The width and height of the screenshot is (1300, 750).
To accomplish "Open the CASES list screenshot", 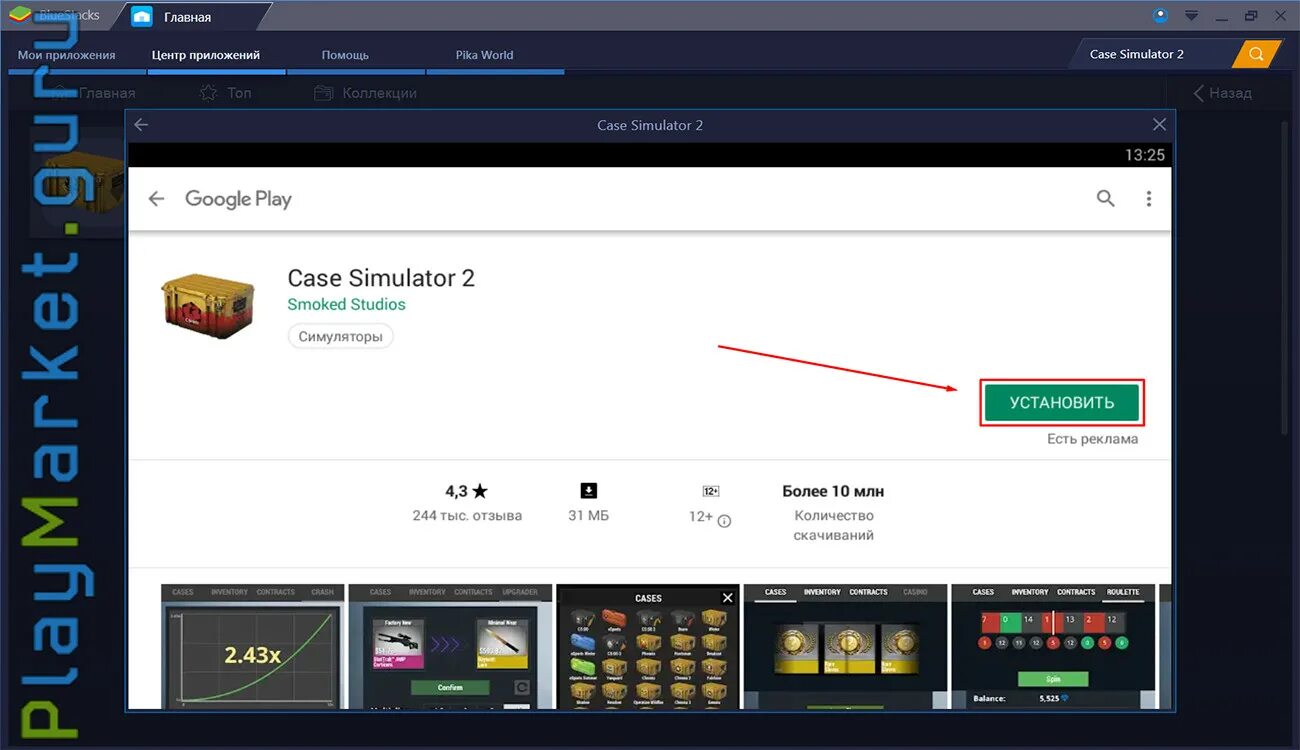I will (648, 646).
